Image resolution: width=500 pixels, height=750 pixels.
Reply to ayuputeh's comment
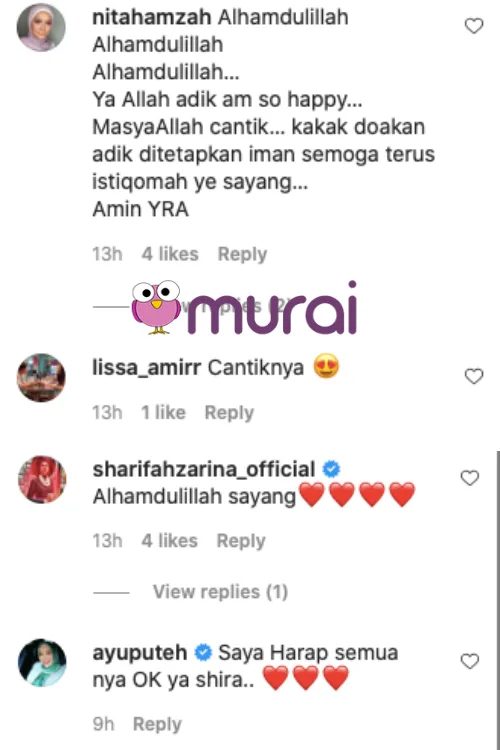[x=157, y=724]
